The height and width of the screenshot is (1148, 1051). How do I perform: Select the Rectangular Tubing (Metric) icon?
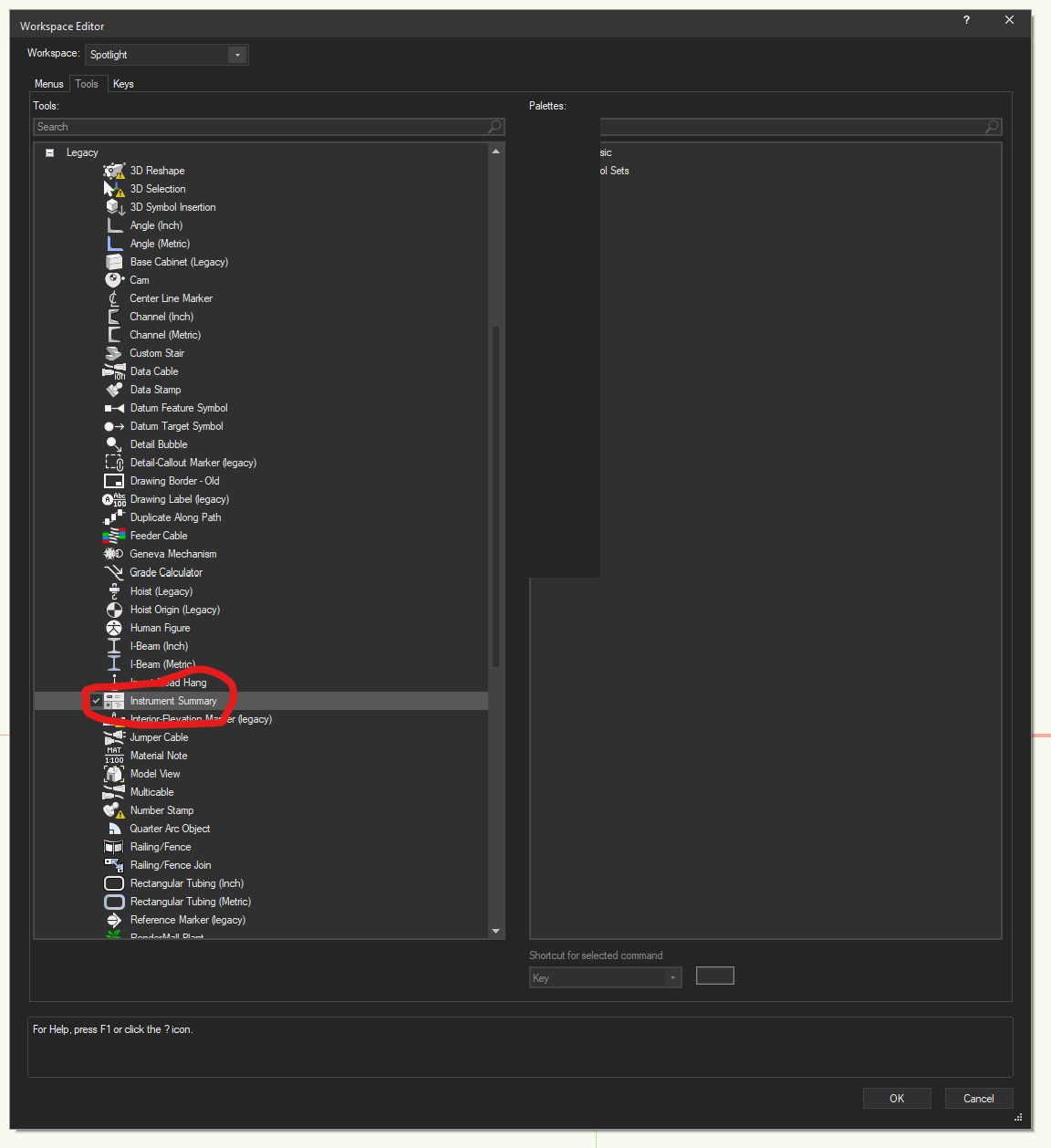click(114, 902)
